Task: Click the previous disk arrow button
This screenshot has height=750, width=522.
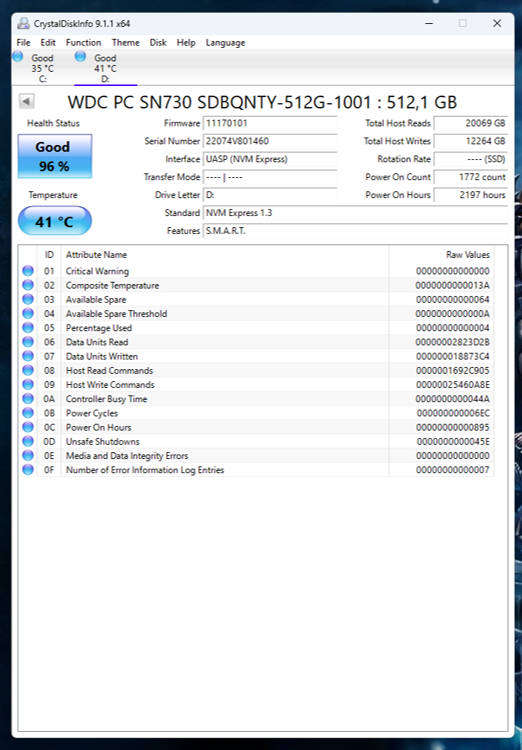Action: point(26,101)
